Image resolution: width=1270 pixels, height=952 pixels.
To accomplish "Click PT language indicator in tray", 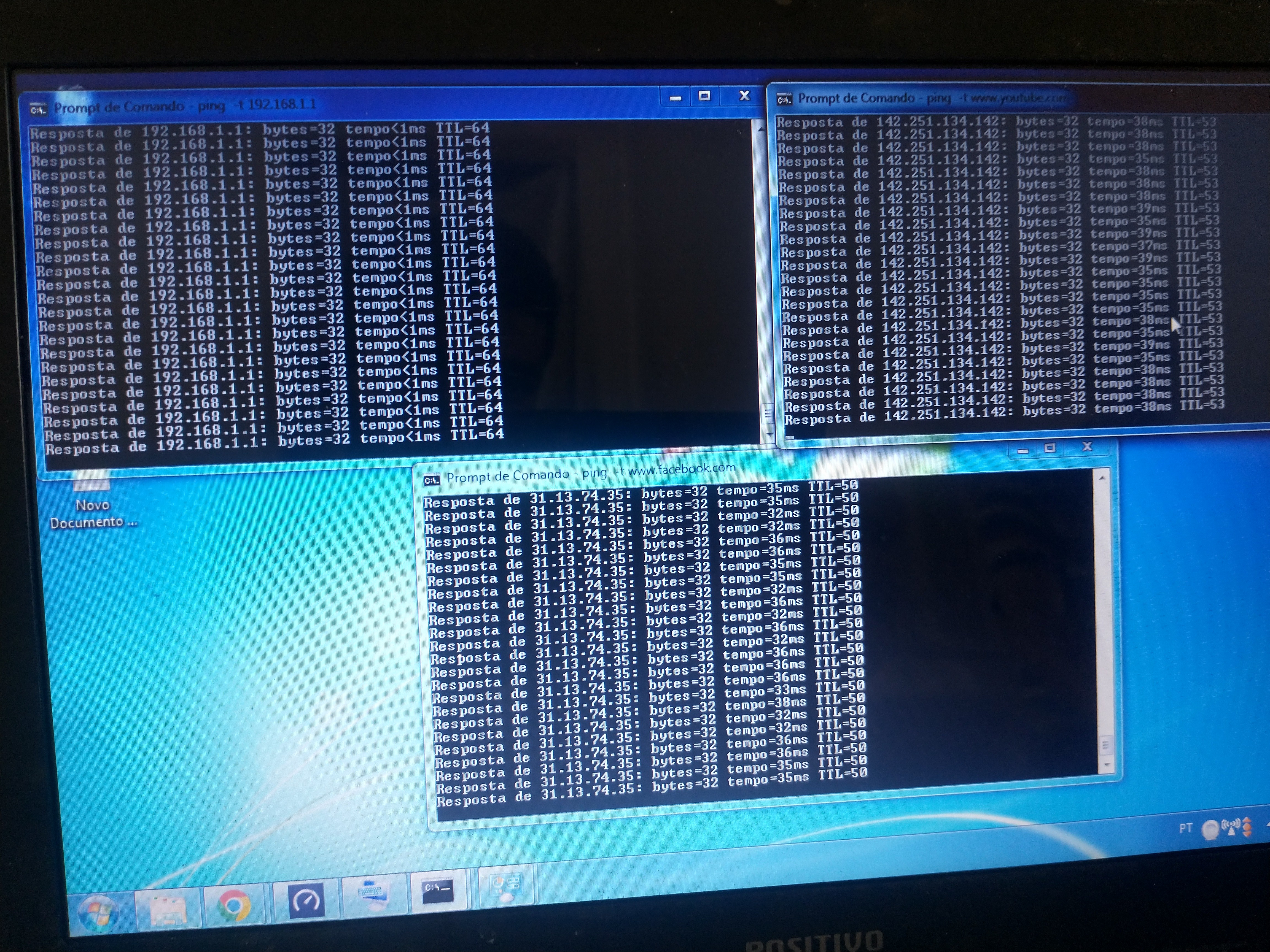I will [1186, 829].
